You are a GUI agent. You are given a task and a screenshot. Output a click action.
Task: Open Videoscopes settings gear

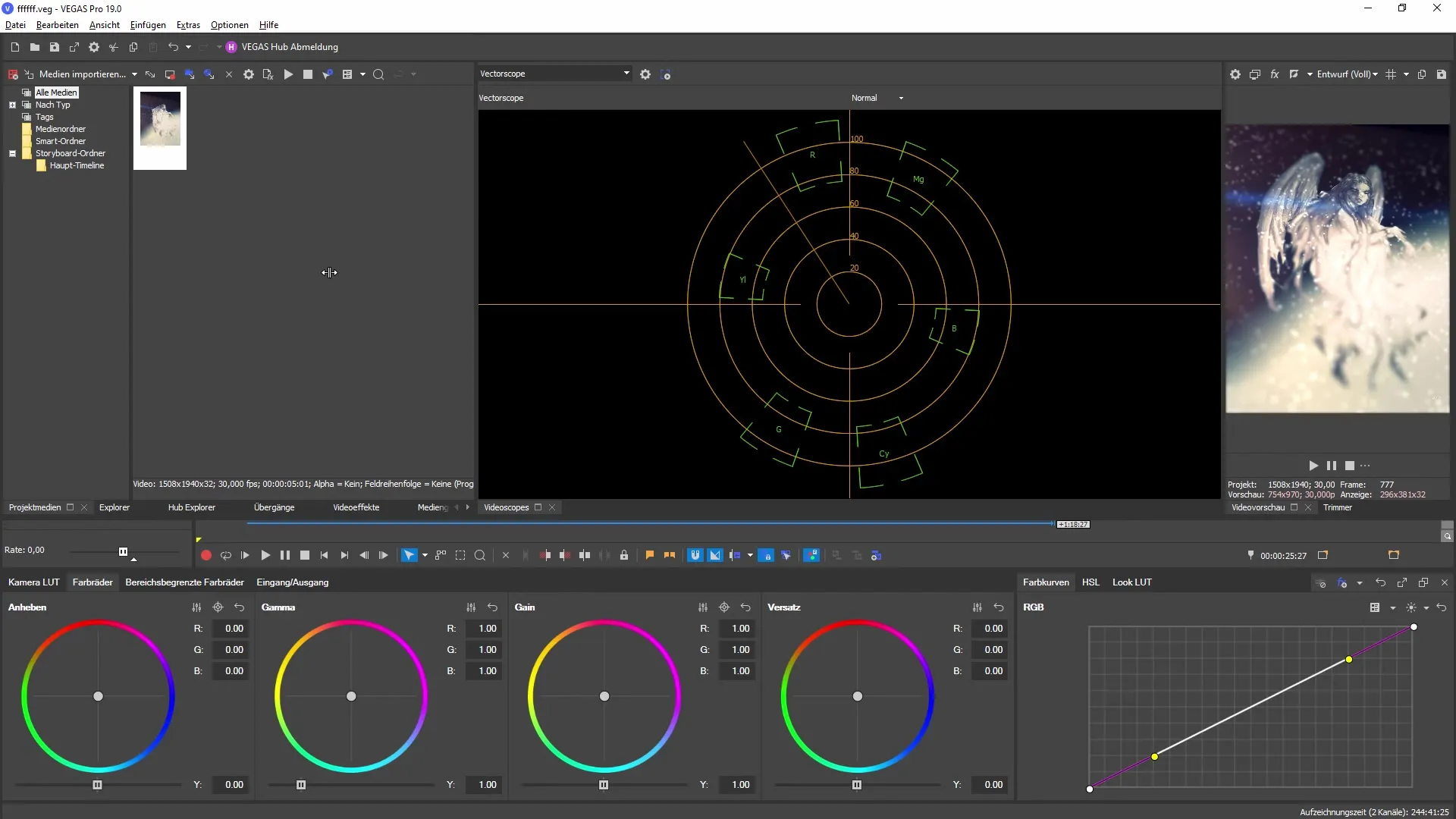tap(645, 74)
